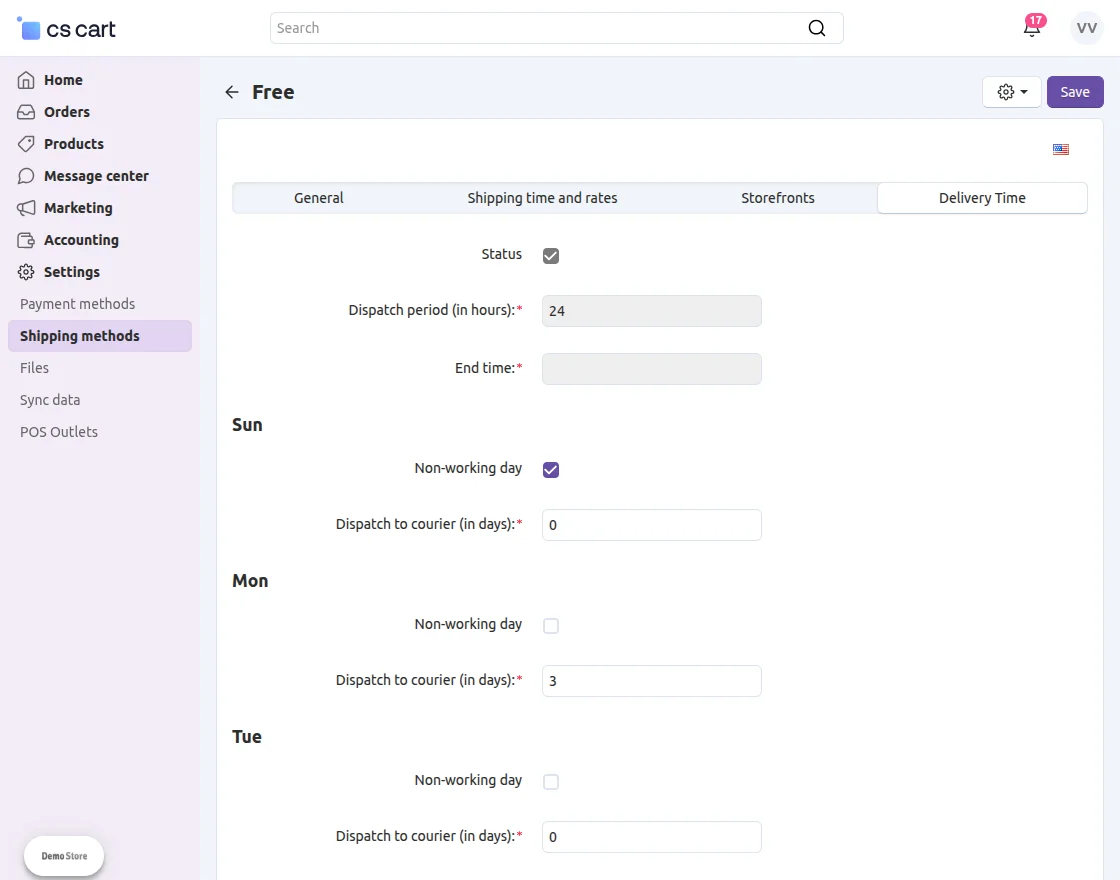Click the End time input field
This screenshot has height=880, width=1120.
click(651, 369)
